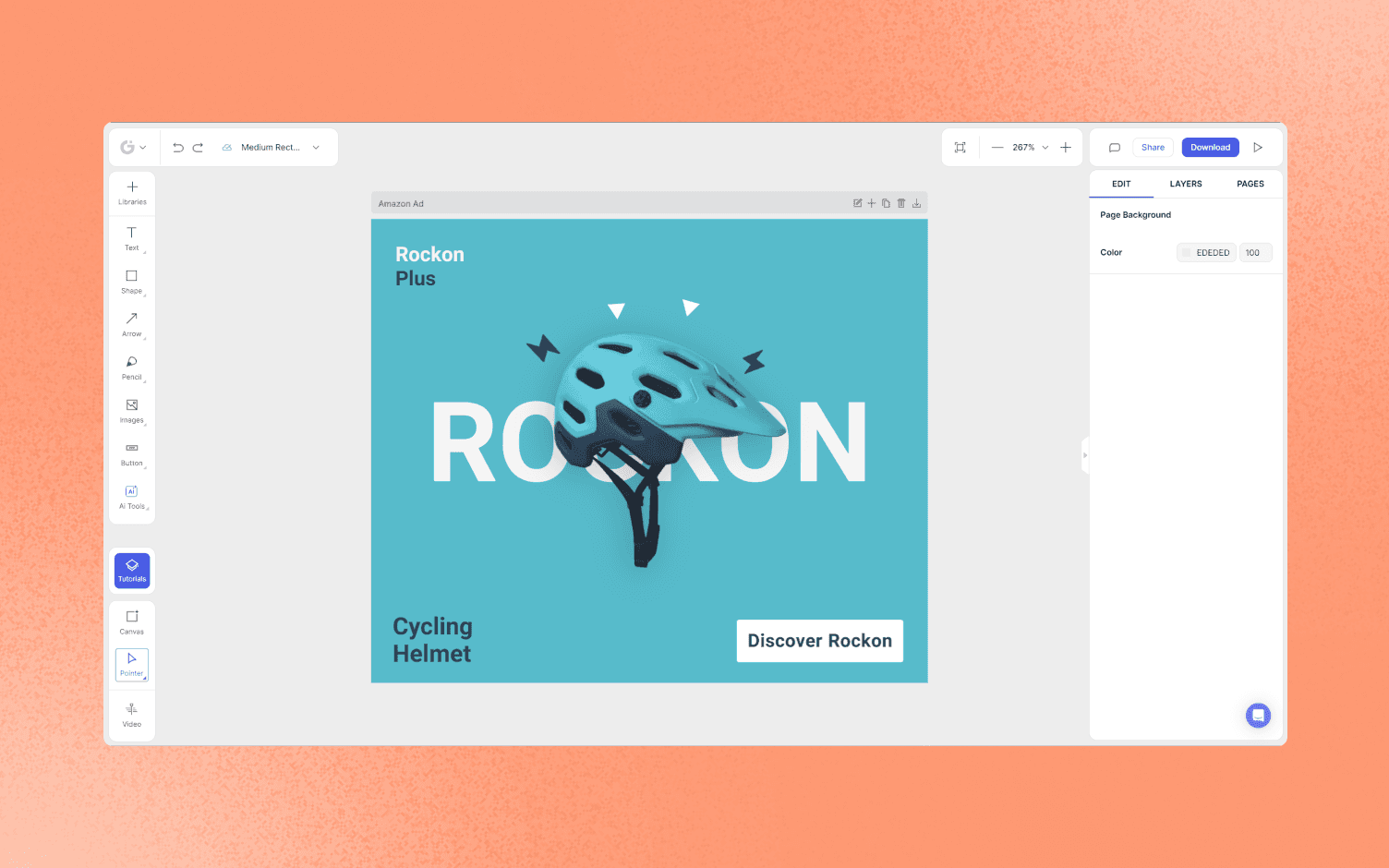Click the Download button
Screen dimensions: 1389x868
pyautogui.click(x=1210, y=148)
